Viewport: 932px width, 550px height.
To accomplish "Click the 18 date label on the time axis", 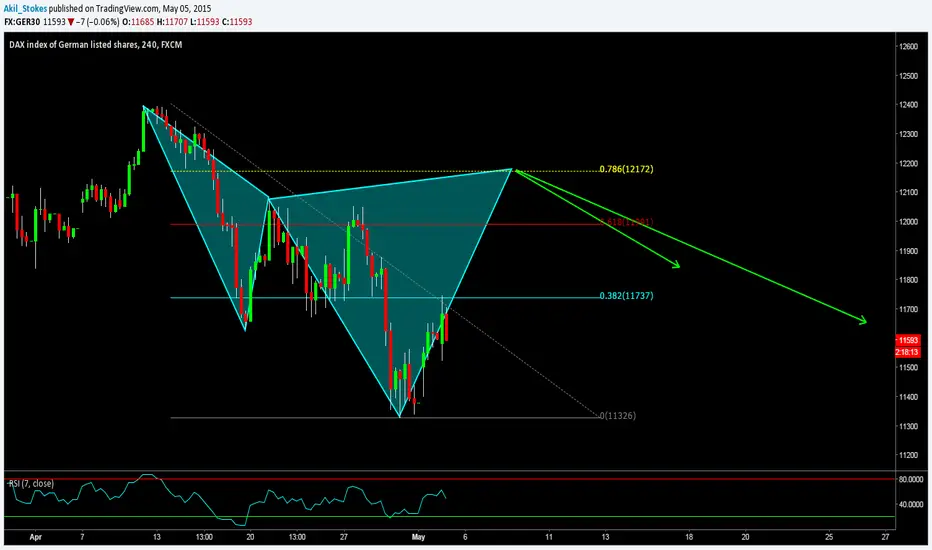I will (689, 537).
